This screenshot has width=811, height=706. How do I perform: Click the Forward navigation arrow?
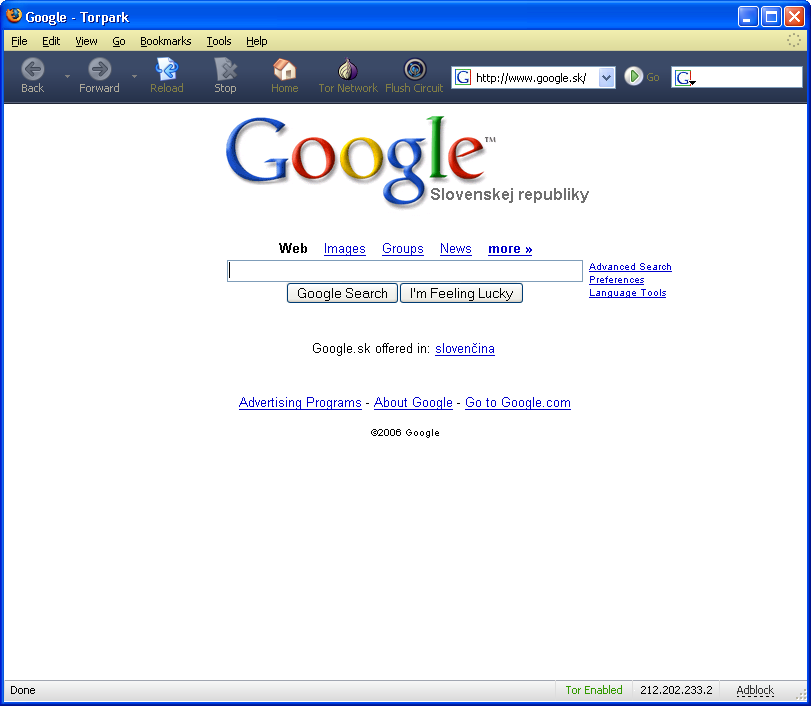99,69
